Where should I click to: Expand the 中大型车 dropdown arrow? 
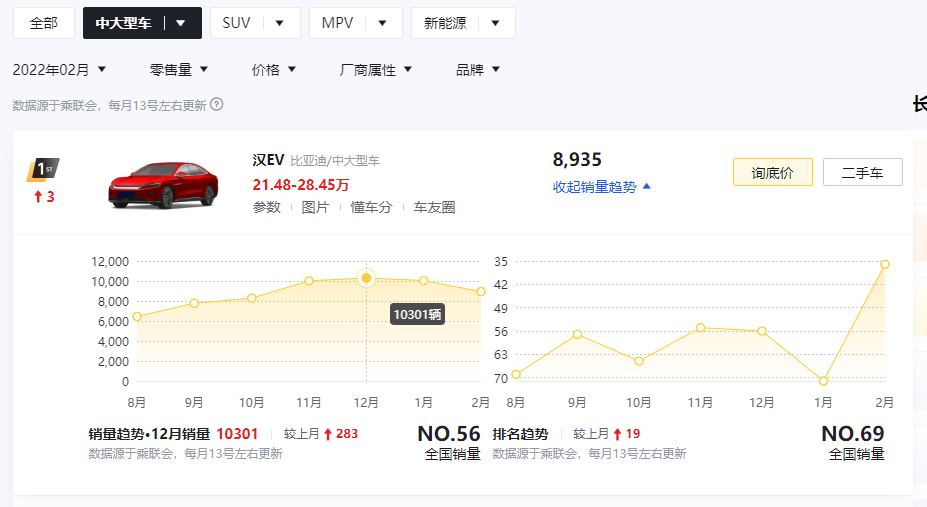[181, 23]
